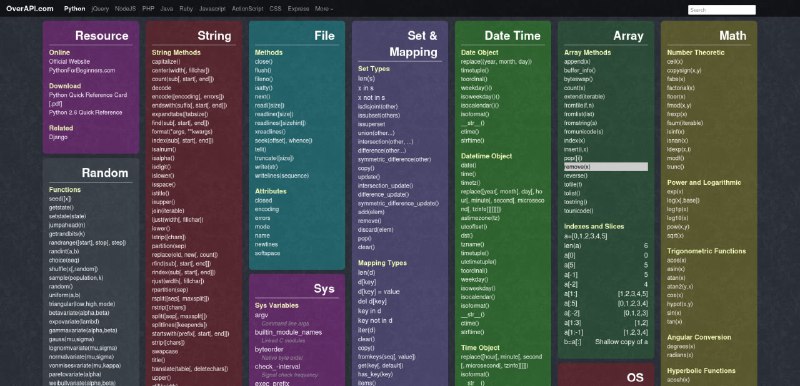This screenshot has height=386, width=800.
Task: Open Python 2.6 Quick Reference link
Action: tap(85, 112)
